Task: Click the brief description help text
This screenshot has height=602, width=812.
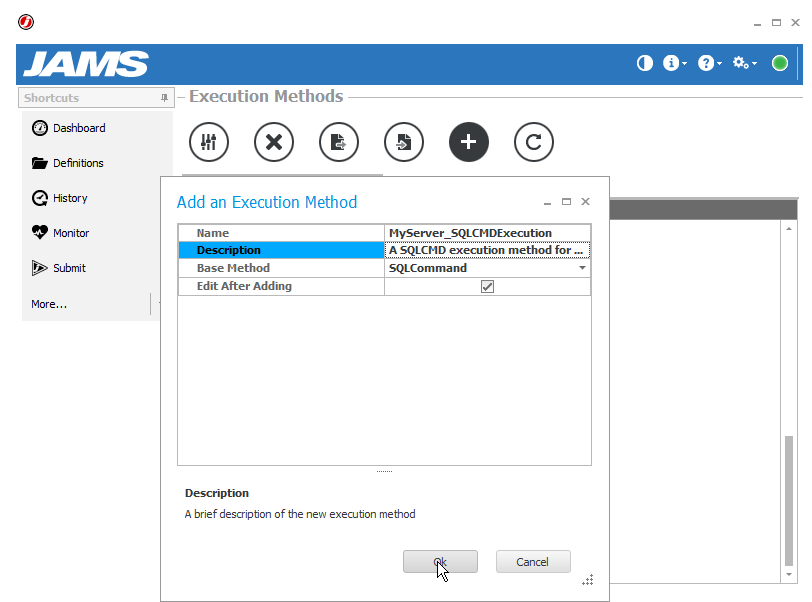Action: (300, 514)
